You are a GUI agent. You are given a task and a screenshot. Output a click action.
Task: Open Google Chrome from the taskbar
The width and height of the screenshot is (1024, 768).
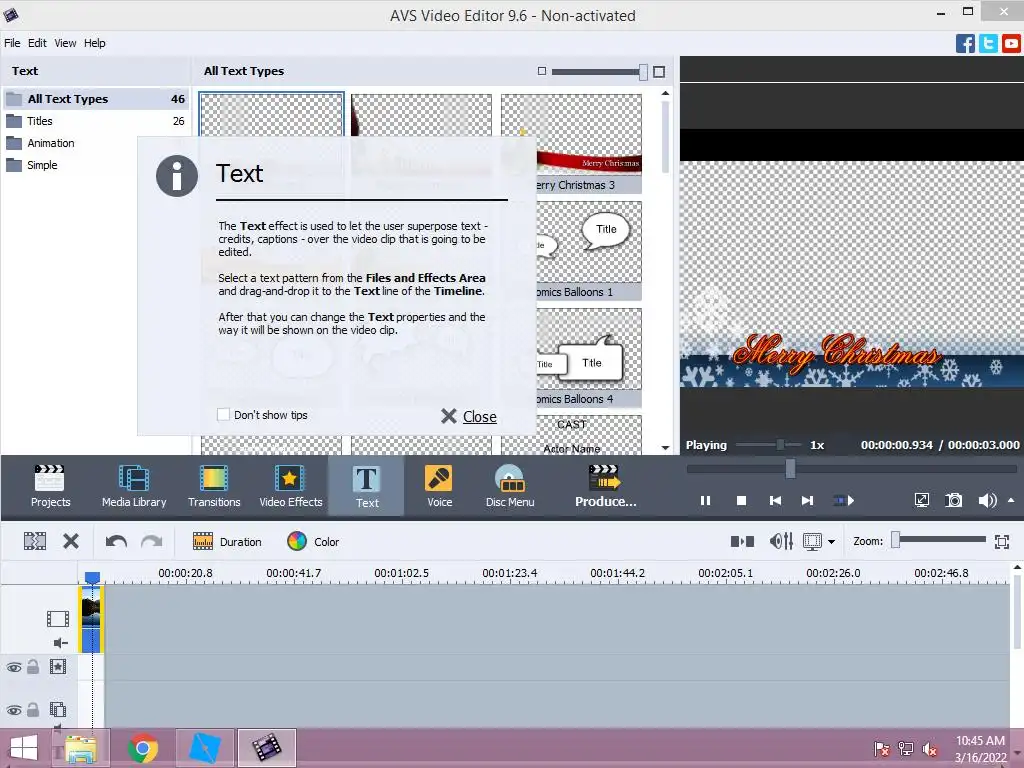coord(142,748)
